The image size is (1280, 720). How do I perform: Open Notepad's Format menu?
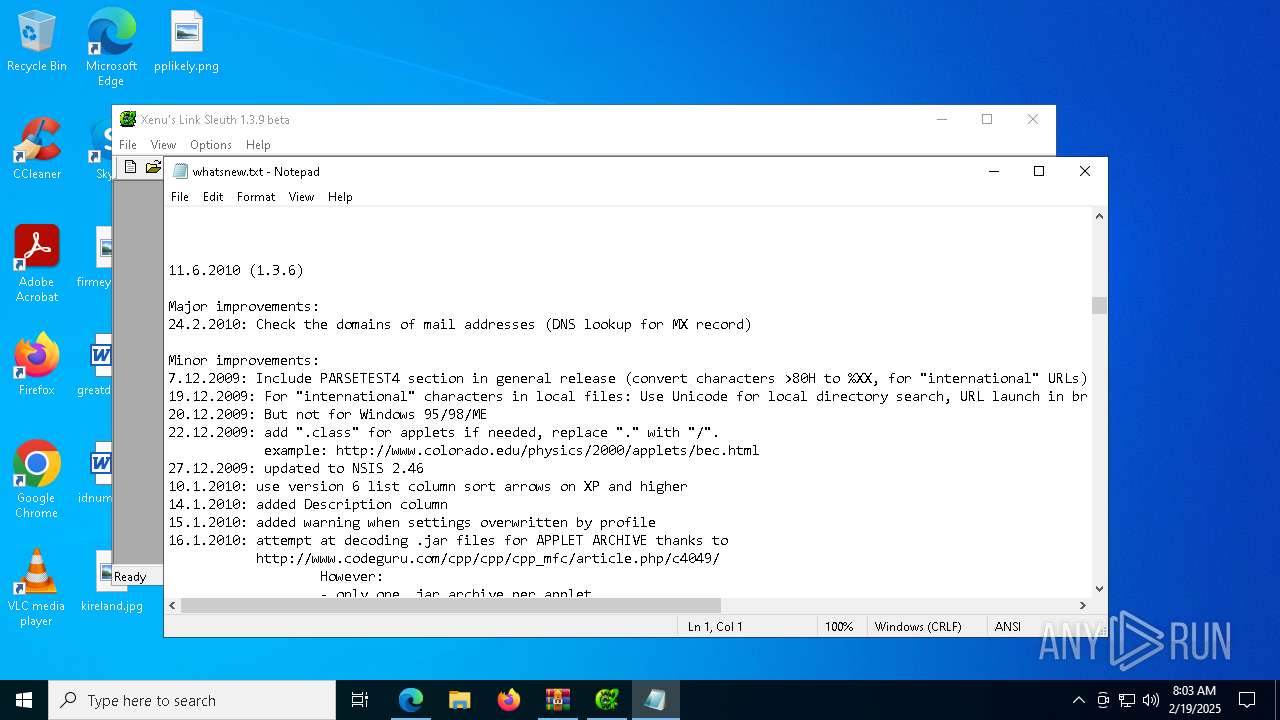coord(256,197)
